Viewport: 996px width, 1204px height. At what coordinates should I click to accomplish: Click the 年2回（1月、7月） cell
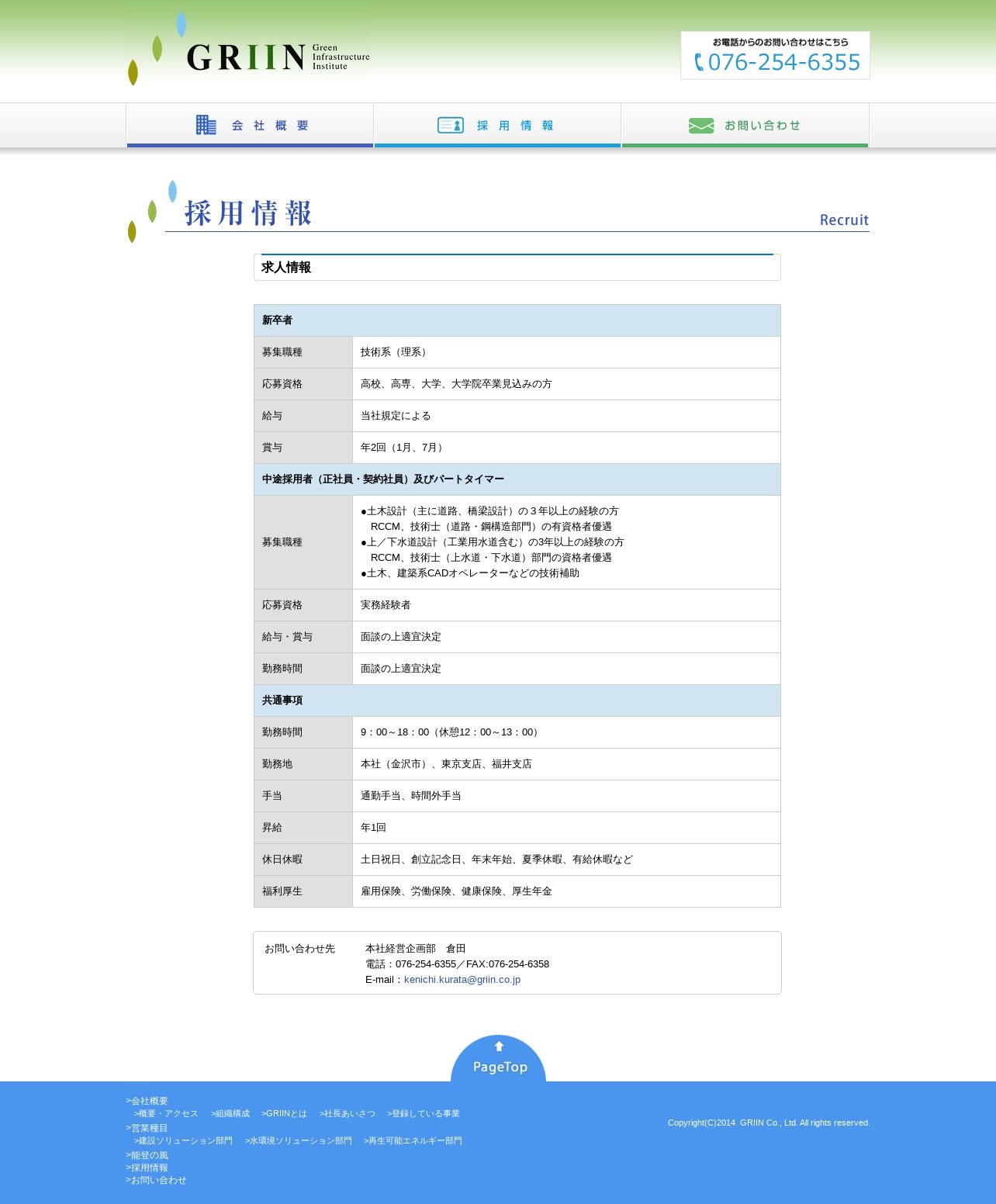566,448
